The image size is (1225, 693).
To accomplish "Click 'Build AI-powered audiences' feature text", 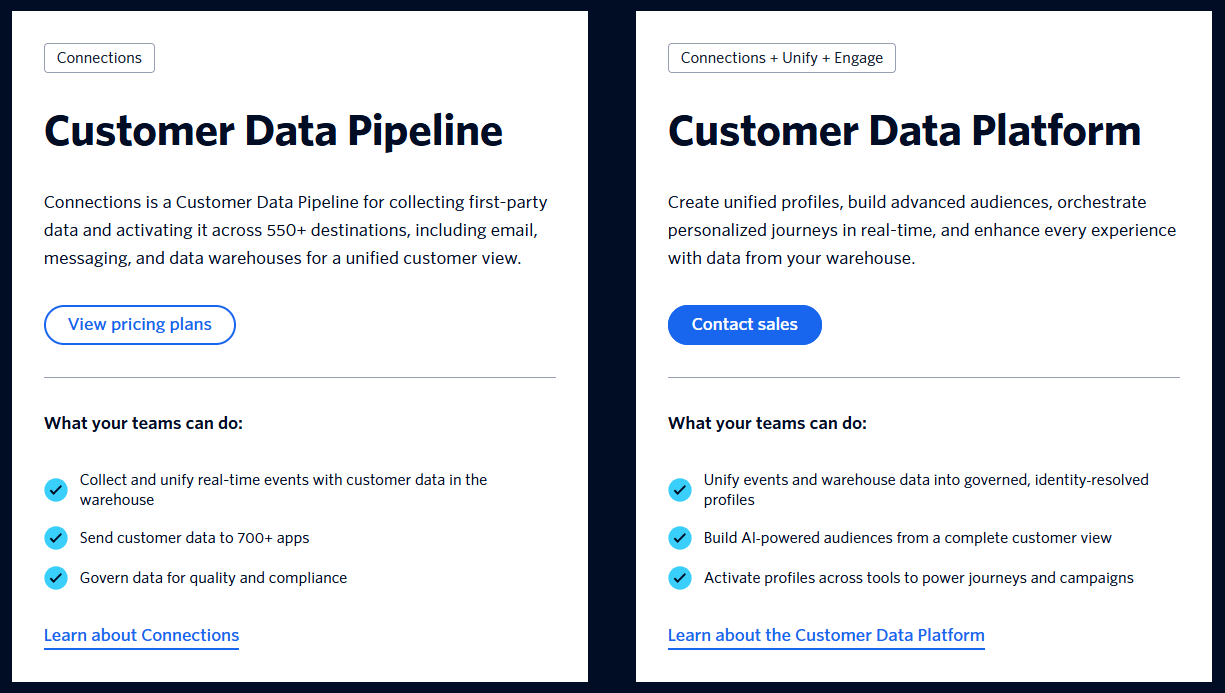I will pos(908,538).
